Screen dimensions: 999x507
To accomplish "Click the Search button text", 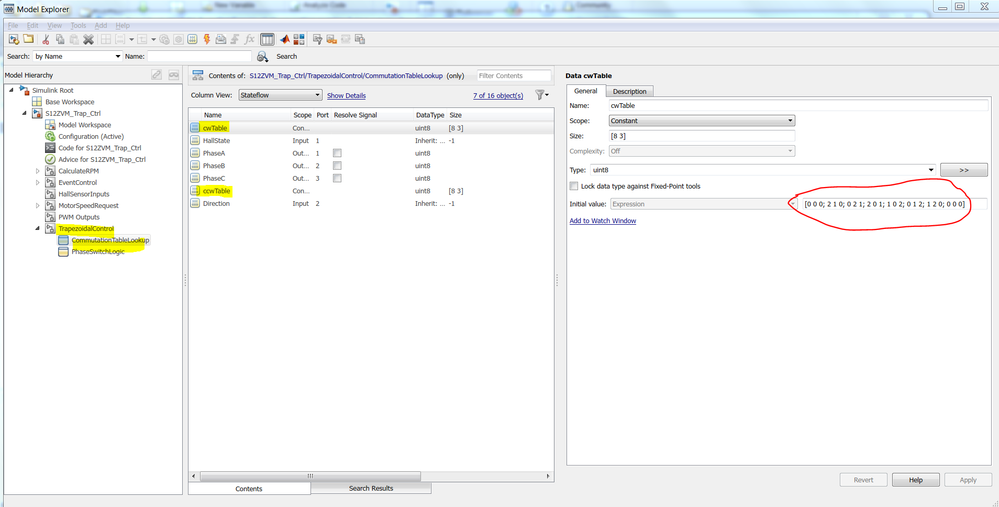I will [287, 57].
